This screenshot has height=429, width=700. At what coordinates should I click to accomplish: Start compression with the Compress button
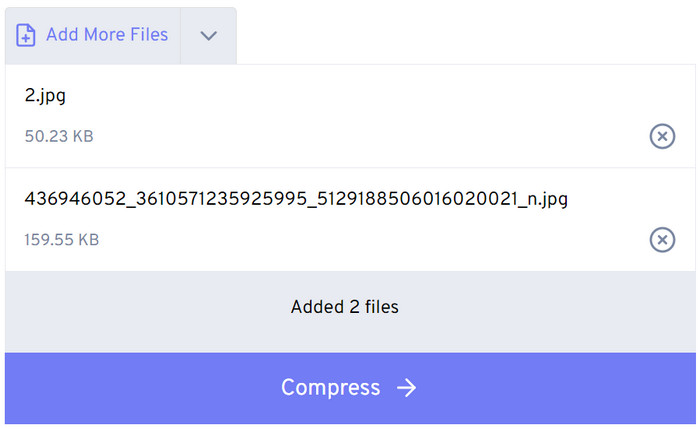point(350,388)
